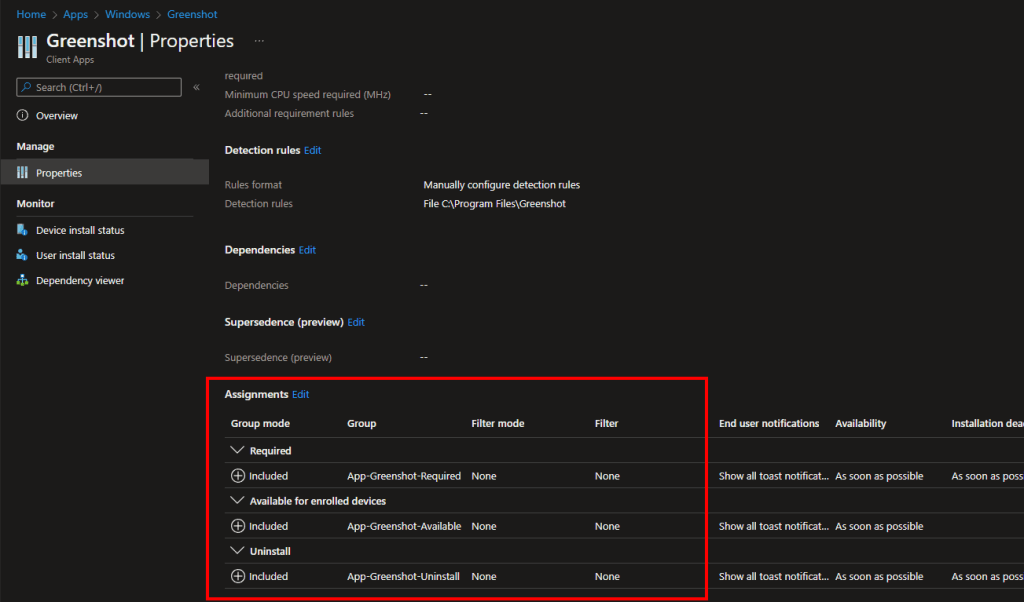Click the Overview info icon in sidebar

pyautogui.click(x=23, y=116)
